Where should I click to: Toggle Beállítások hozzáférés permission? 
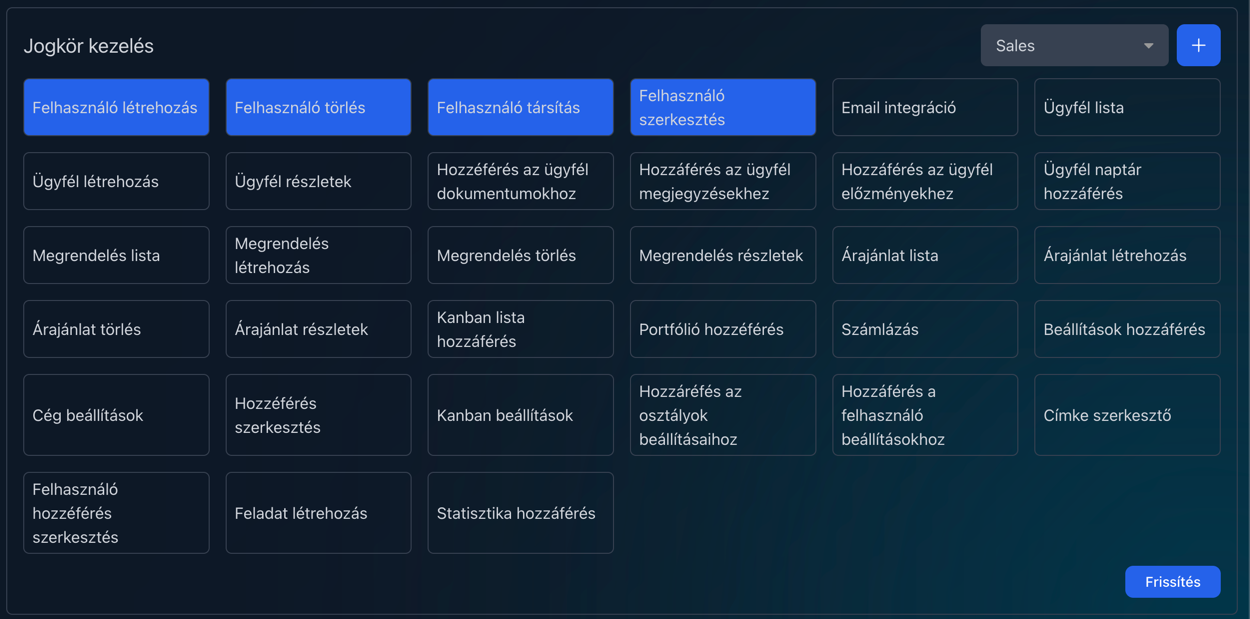[x=1127, y=330]
